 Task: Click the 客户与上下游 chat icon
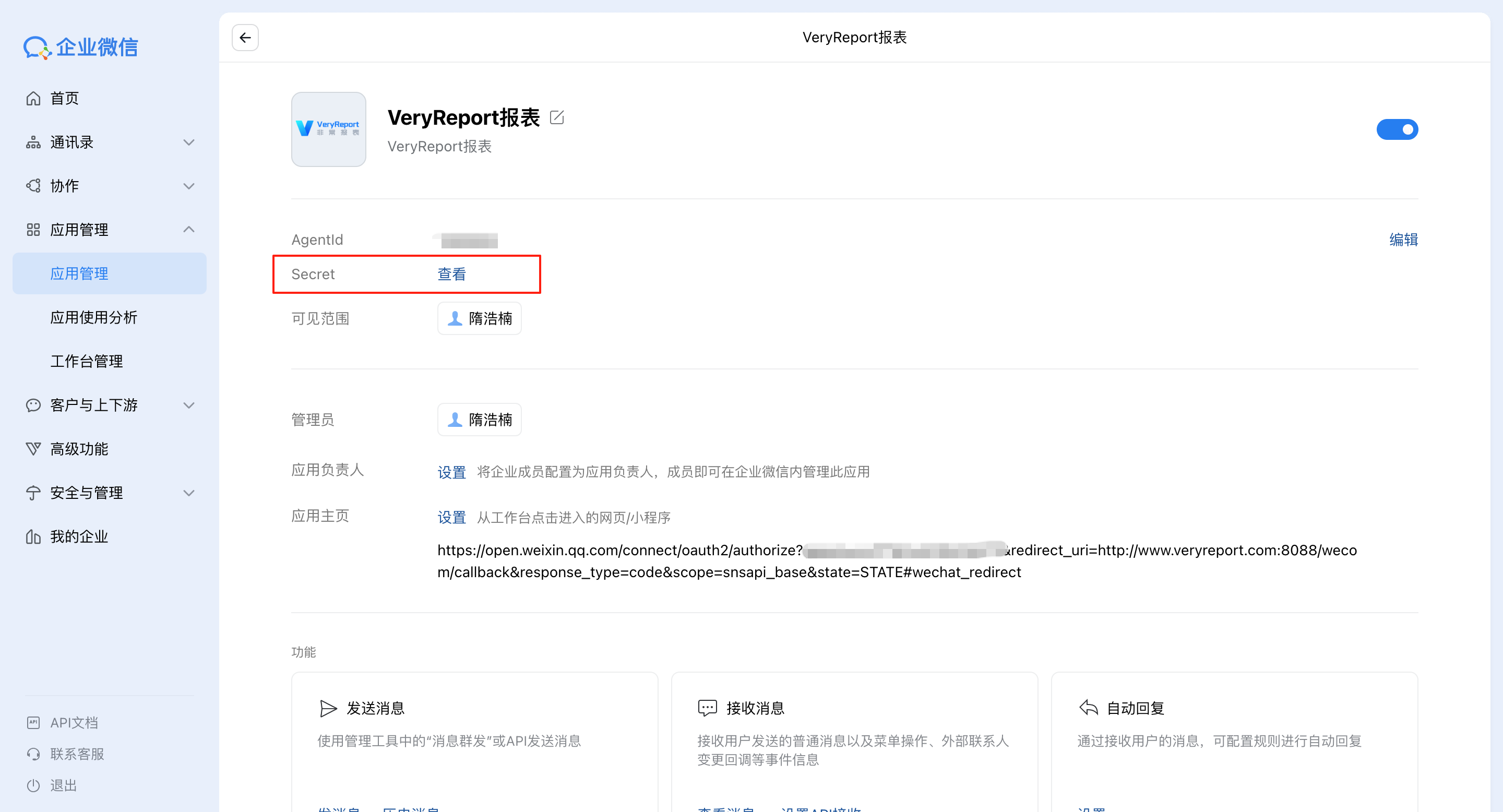[33, 405]
